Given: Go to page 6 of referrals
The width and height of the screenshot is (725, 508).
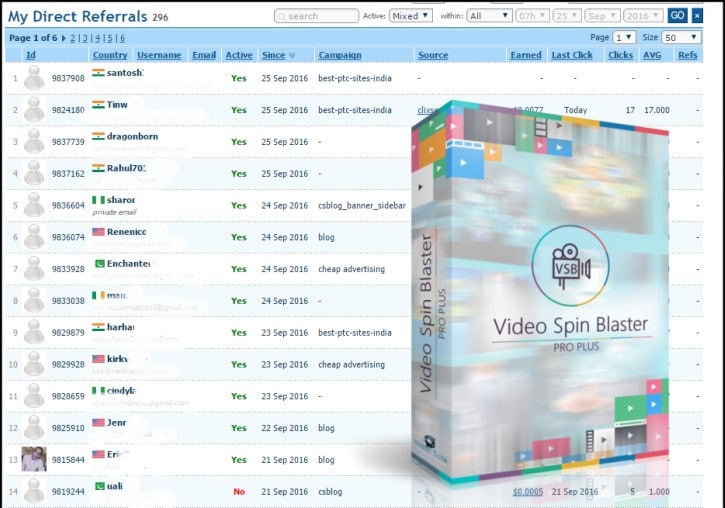Looking at the screenshot, I should (x=123, y=38).
